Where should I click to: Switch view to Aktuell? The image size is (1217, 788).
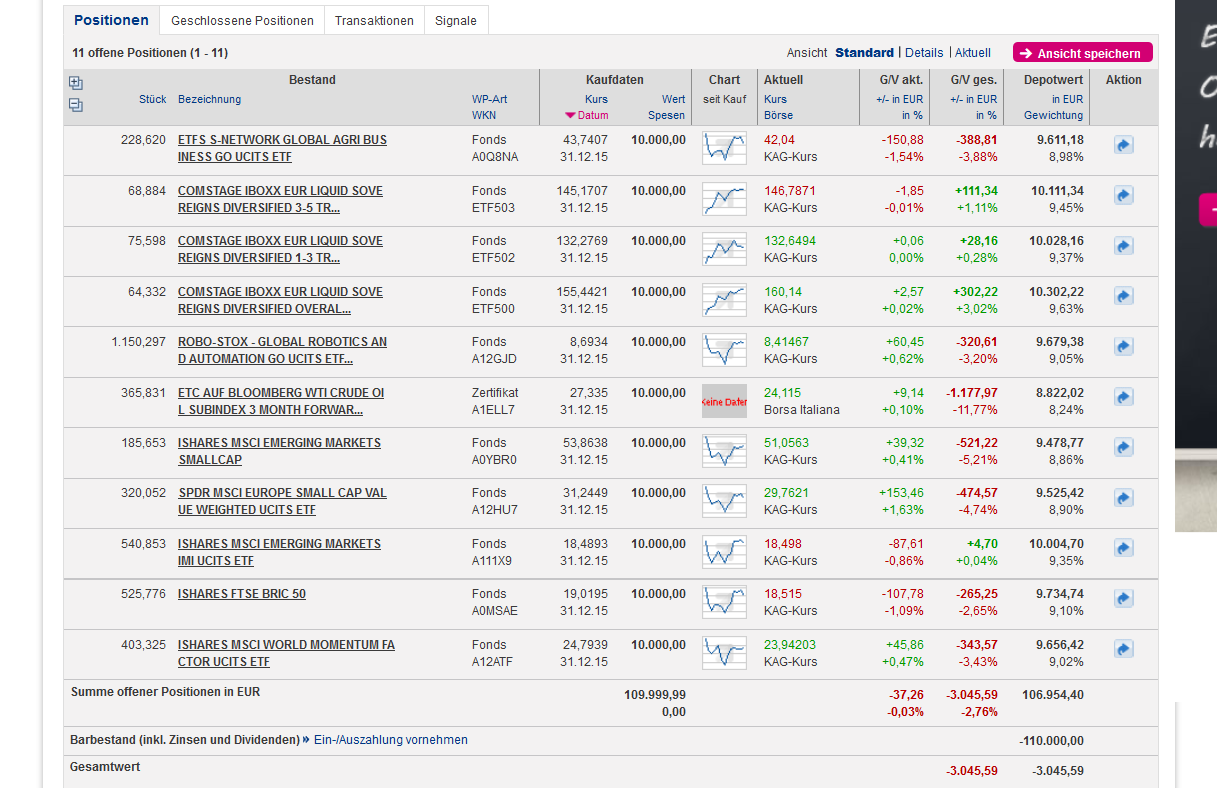(973, 53)
